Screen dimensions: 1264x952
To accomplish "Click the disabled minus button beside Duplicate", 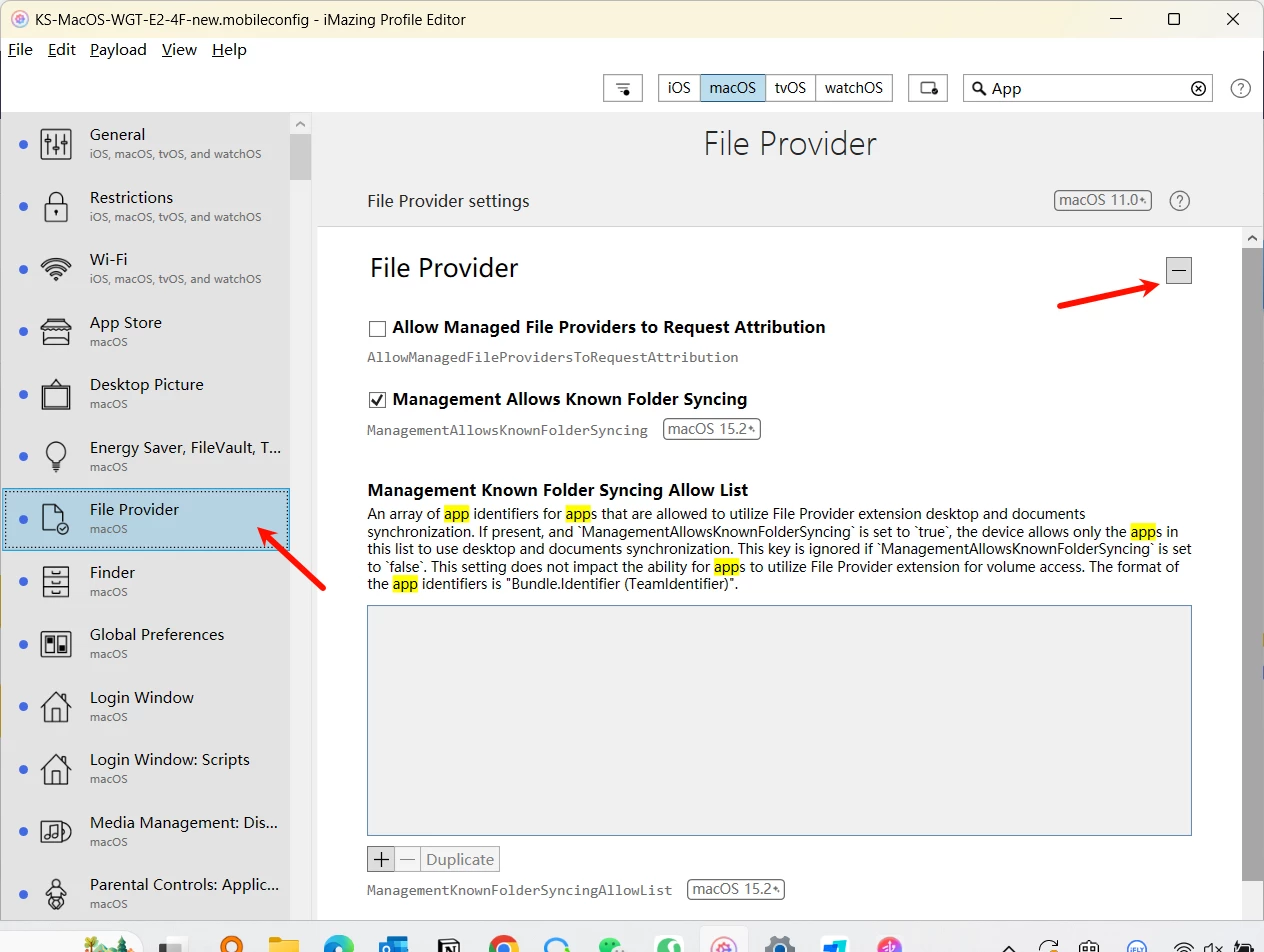I will coord(407,859).
